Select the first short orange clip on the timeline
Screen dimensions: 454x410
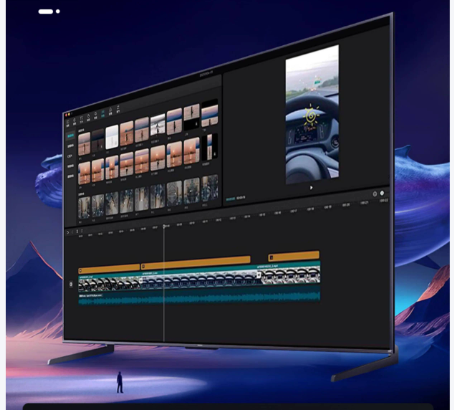pyautogui.click(x=109, y=268)
